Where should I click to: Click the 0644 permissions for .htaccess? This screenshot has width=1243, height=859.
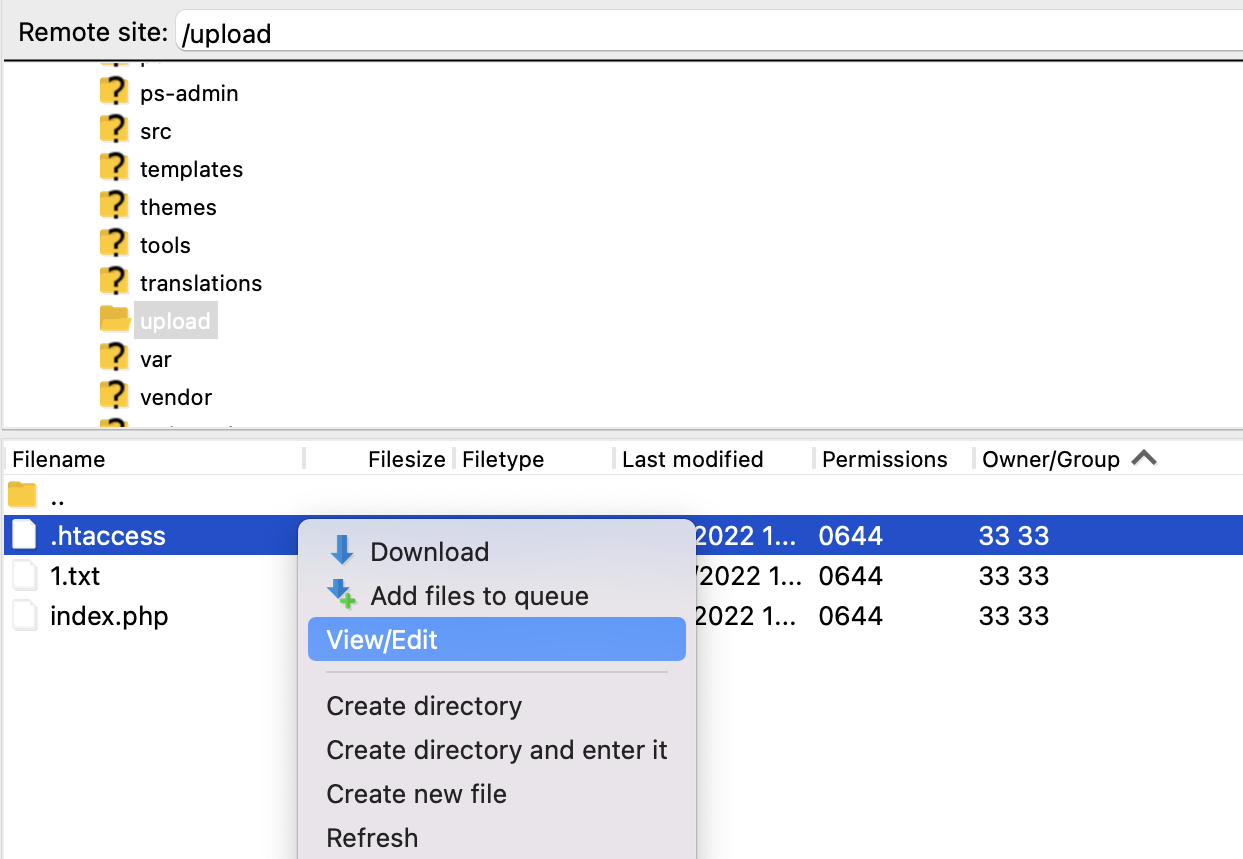(x=850, y=536)
